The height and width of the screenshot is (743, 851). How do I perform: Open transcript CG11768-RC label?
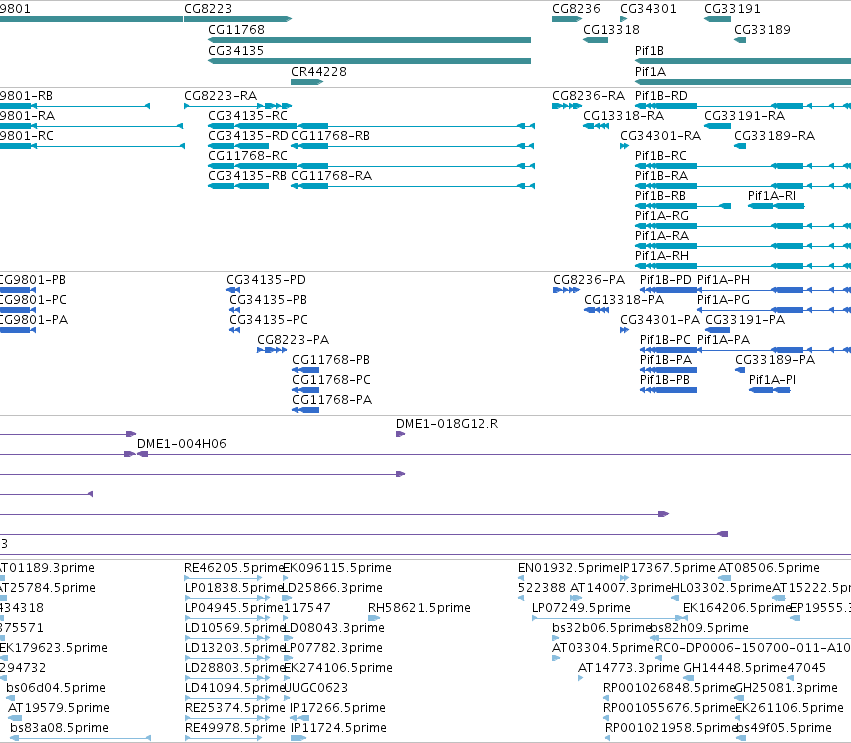(x=248, y=156)
